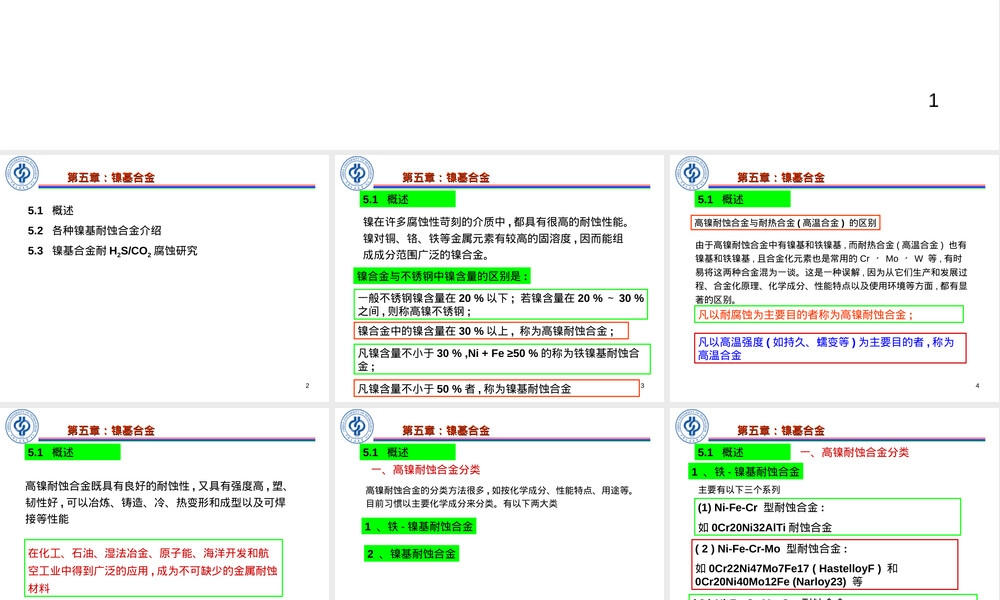Click the page number 4 on the slide
The width and height of the screenshot is (1000, 600).
(977, 386)
